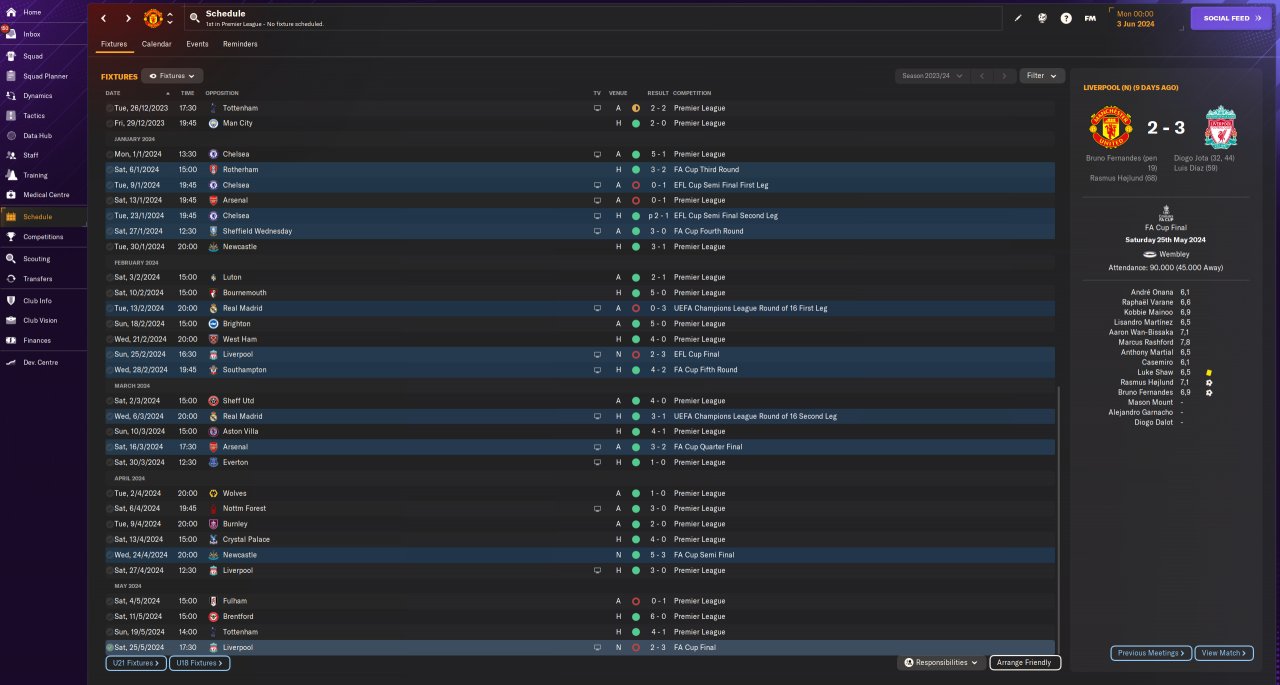Image resolution: width=1280 pixels, height=685 pixels.
Task: Toggle reminder circle for Sun, 18/2/2024 fixture
Action: tap(109, 324)
